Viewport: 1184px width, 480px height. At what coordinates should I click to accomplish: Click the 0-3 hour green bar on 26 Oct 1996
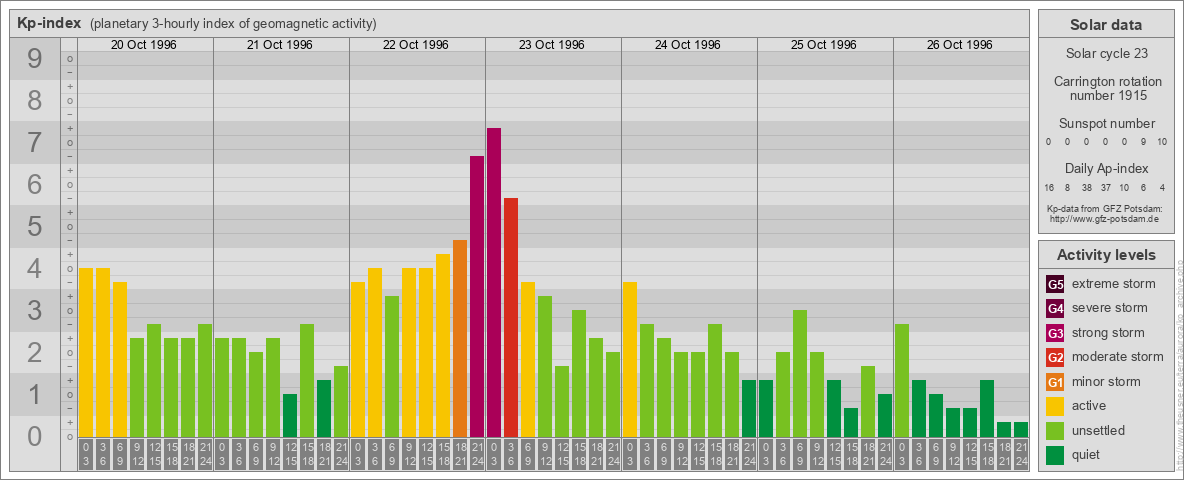(902, 380)
